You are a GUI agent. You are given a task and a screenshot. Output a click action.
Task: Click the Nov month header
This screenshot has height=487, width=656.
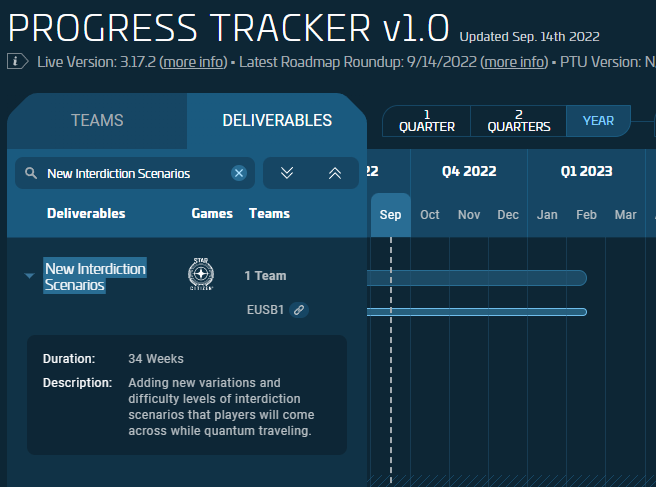coord(469,215)
